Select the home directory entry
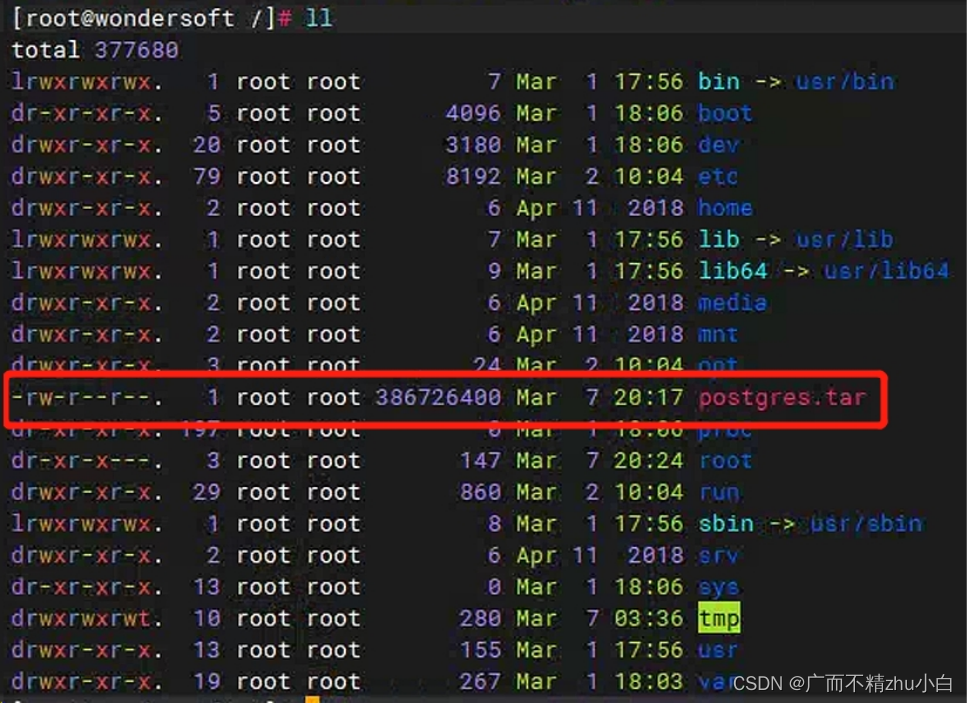 point(724,207)
